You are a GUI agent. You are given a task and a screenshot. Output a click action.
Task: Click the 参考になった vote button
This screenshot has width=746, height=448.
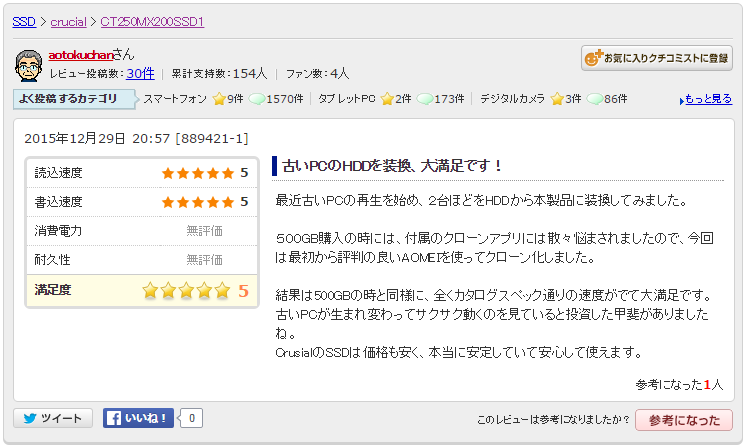684,420
